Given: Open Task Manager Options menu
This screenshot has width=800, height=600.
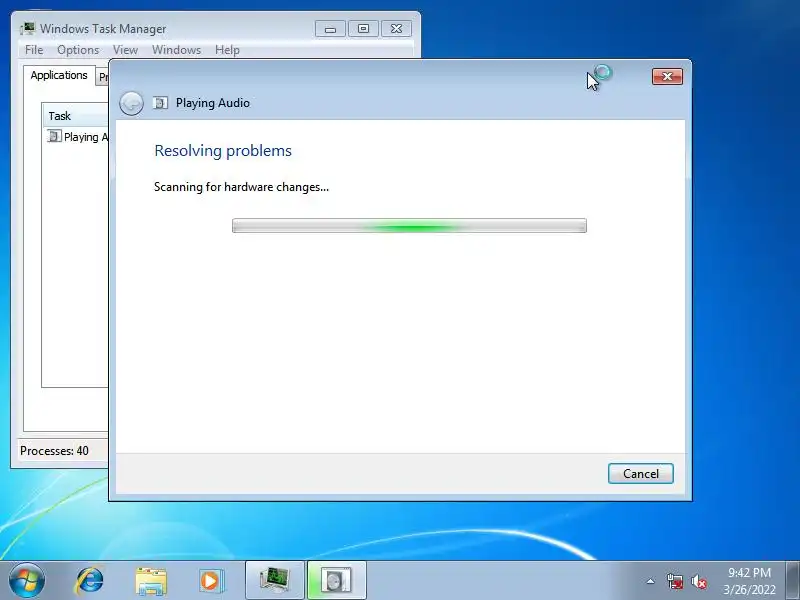Looking at the screenshot, I should click(x=78, y=50).
